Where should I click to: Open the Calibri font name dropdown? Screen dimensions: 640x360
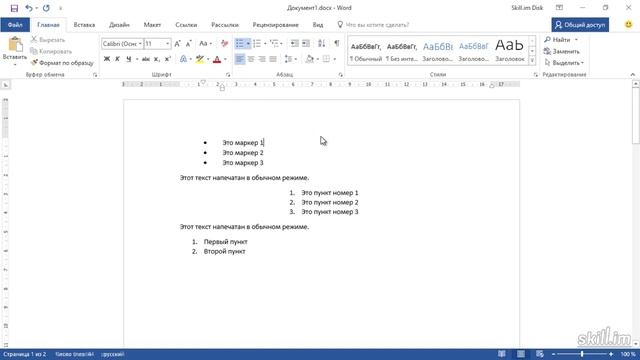pos(140,44)
